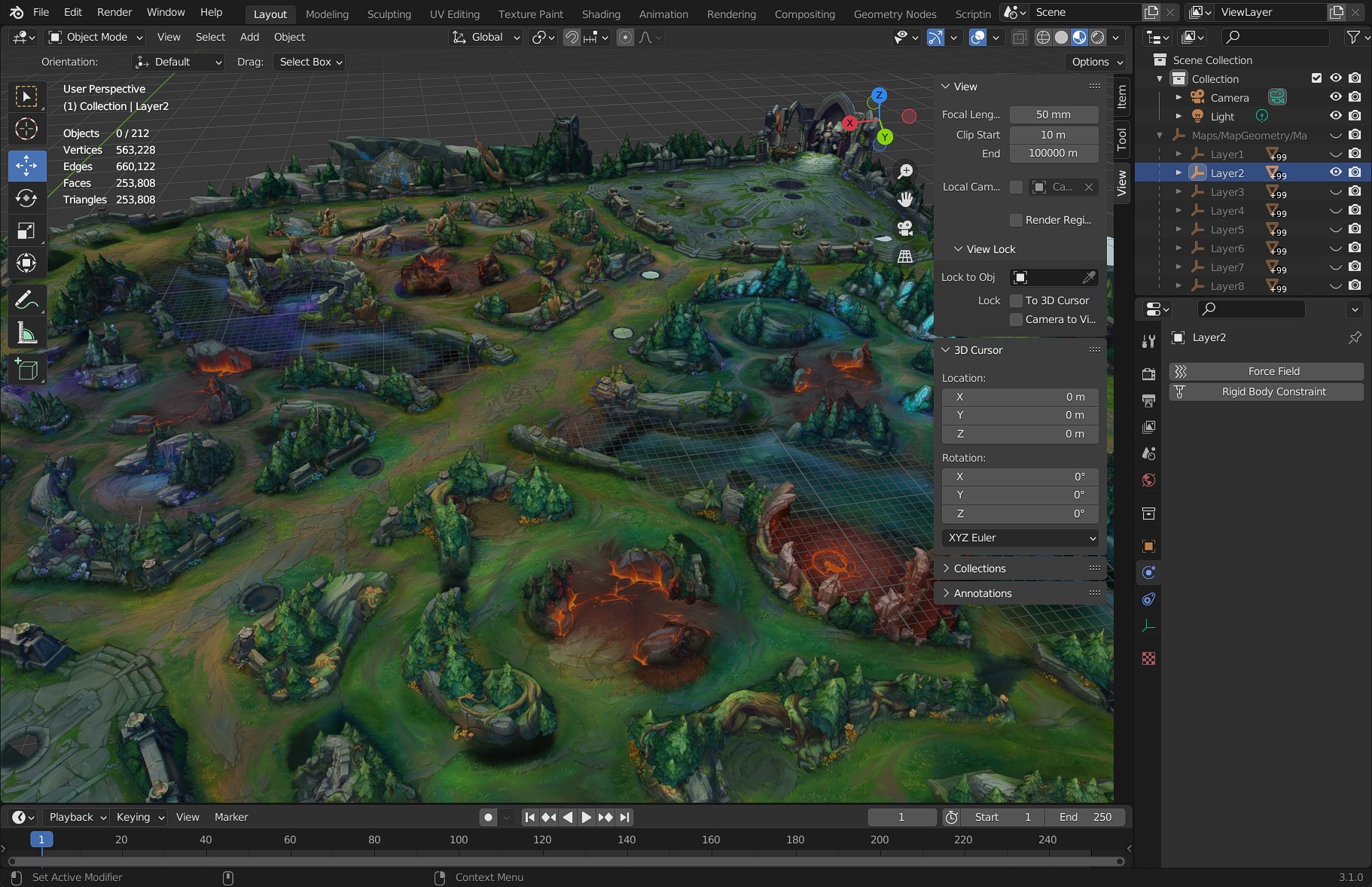Enable Render Region checkbox
The image size is (1372, 887).
pos(1016,220)
